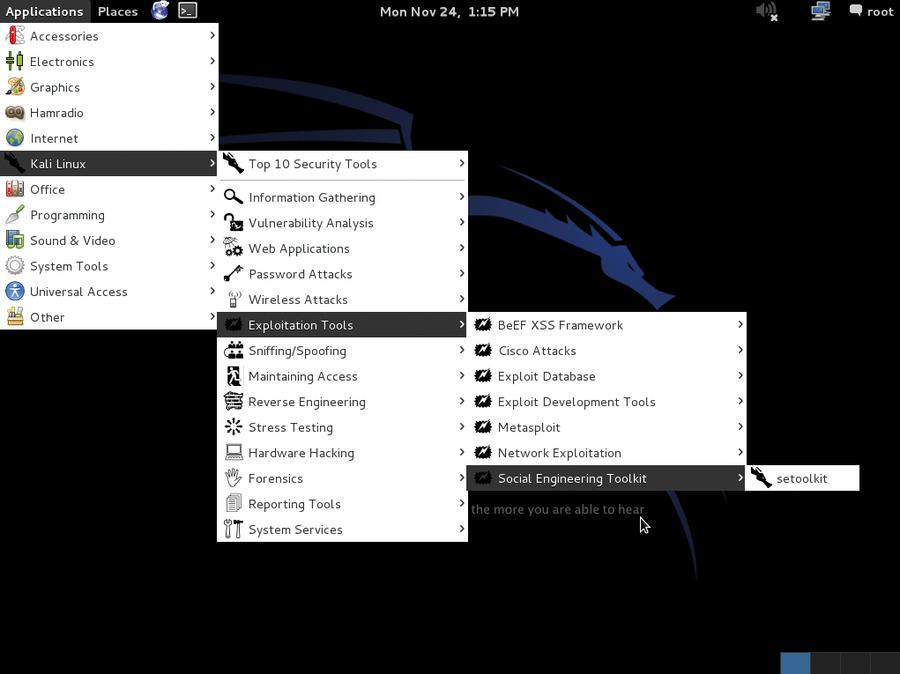Expand the Cisco Attacks submenu arrow

(740, 350)
